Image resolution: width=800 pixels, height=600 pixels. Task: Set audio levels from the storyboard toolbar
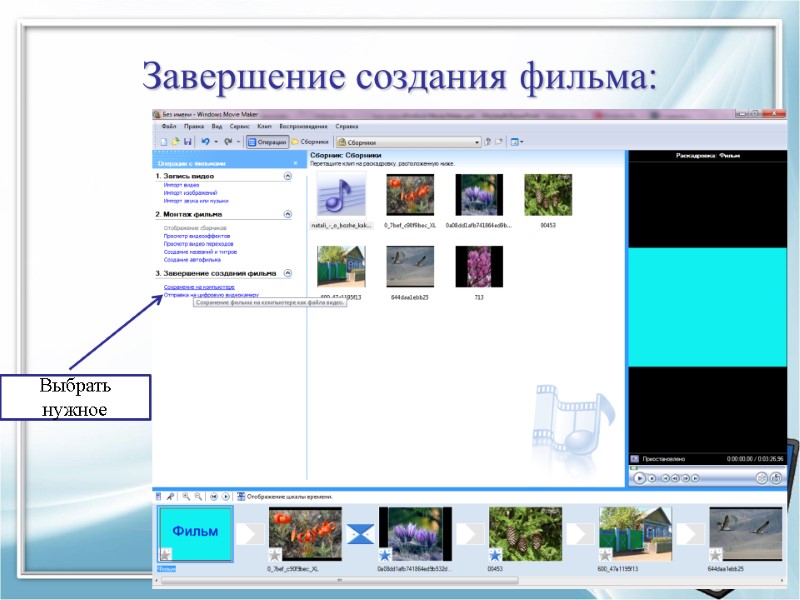159,496
